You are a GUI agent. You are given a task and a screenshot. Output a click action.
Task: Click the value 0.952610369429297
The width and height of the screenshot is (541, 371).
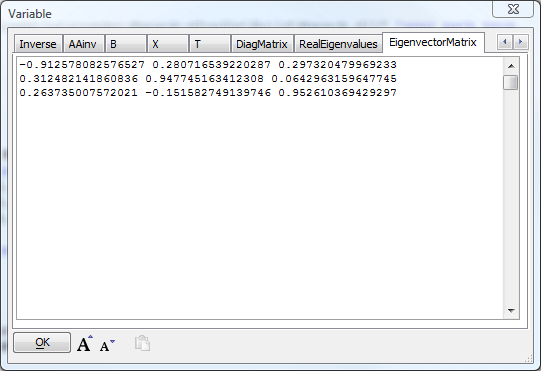click(337, 92)
